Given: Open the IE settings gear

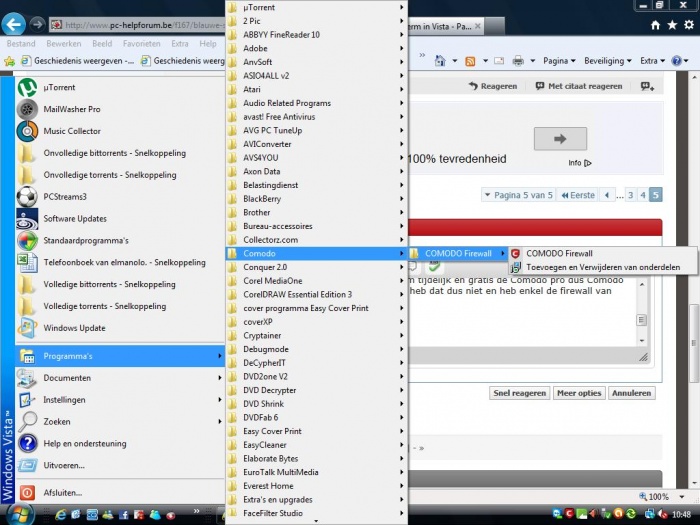Looking at the screenshot, I should coord(689,25).
